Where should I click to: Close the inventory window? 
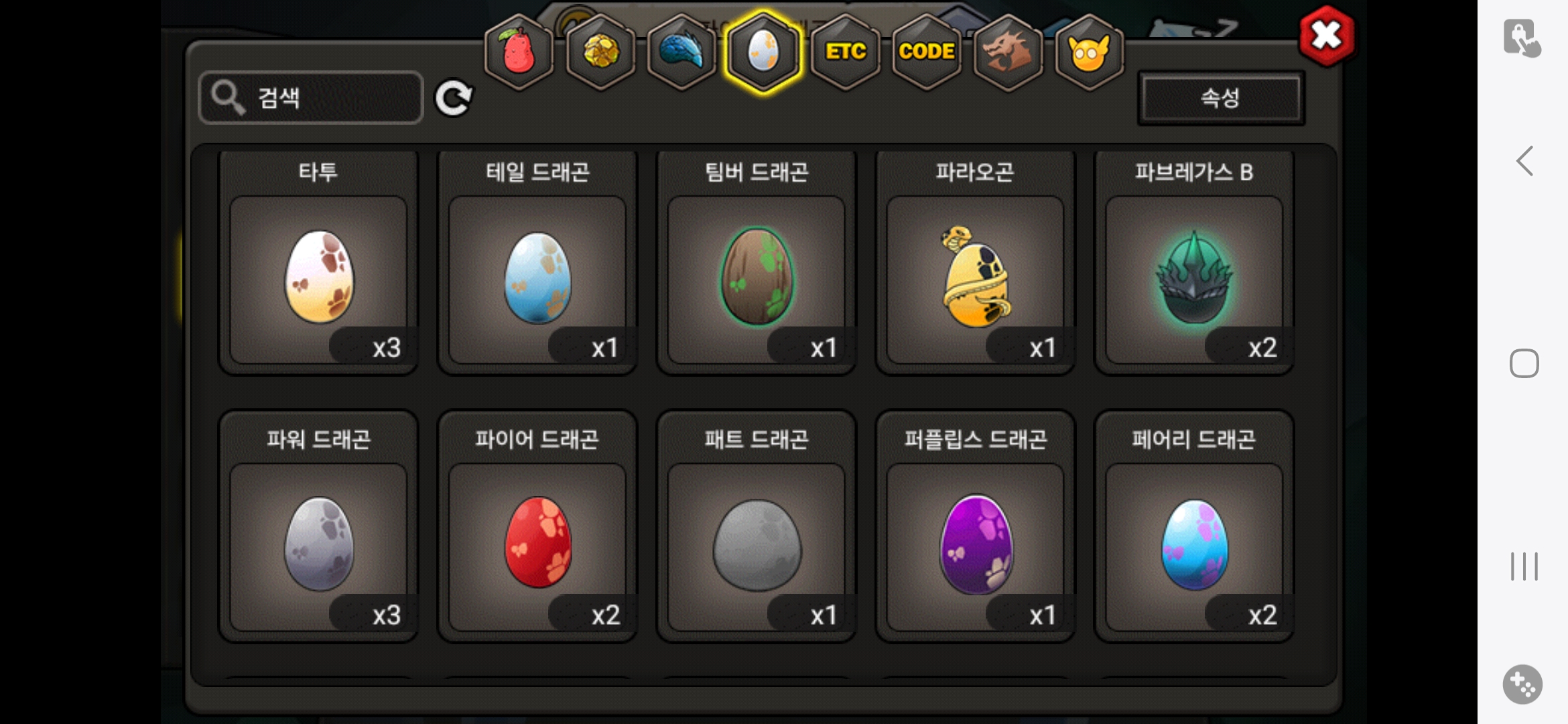(x=1326, y=36)
